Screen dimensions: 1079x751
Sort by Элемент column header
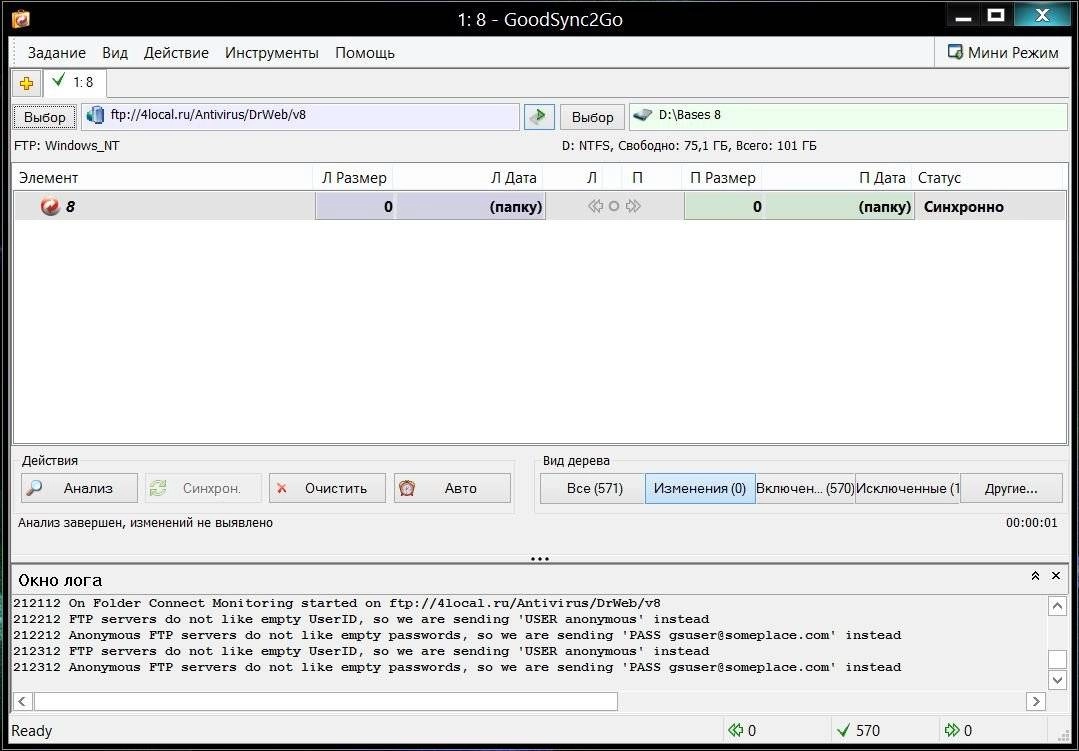tap(163, 178)
